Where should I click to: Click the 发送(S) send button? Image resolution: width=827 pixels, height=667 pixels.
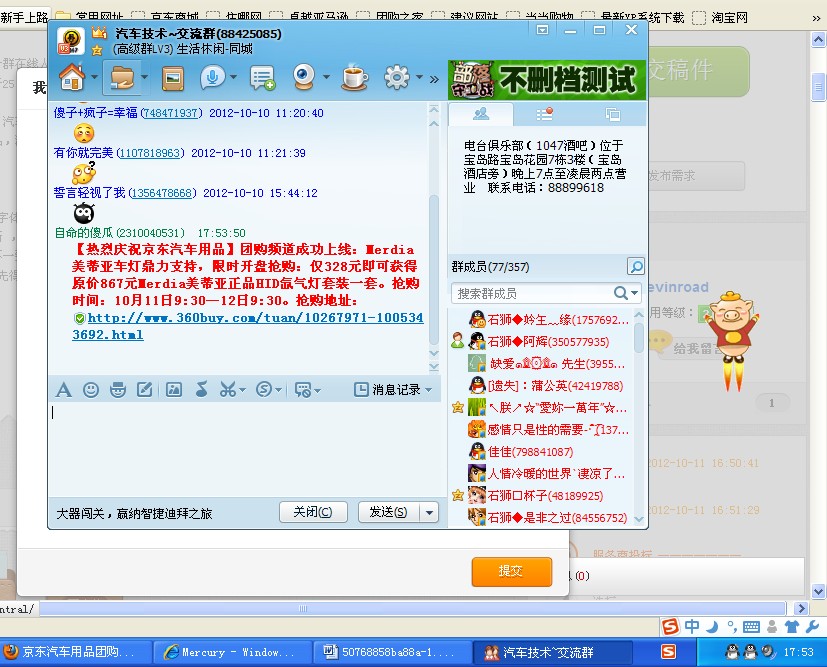coord(388,512)
